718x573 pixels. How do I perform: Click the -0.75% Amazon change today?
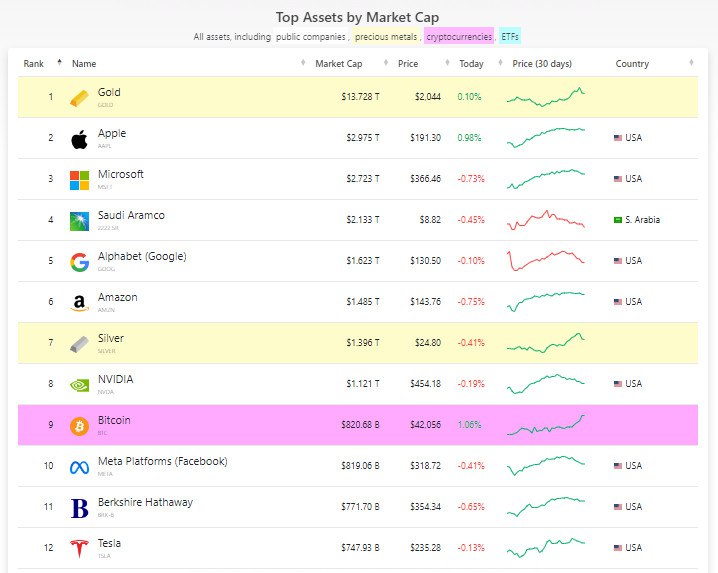[471, 301]
